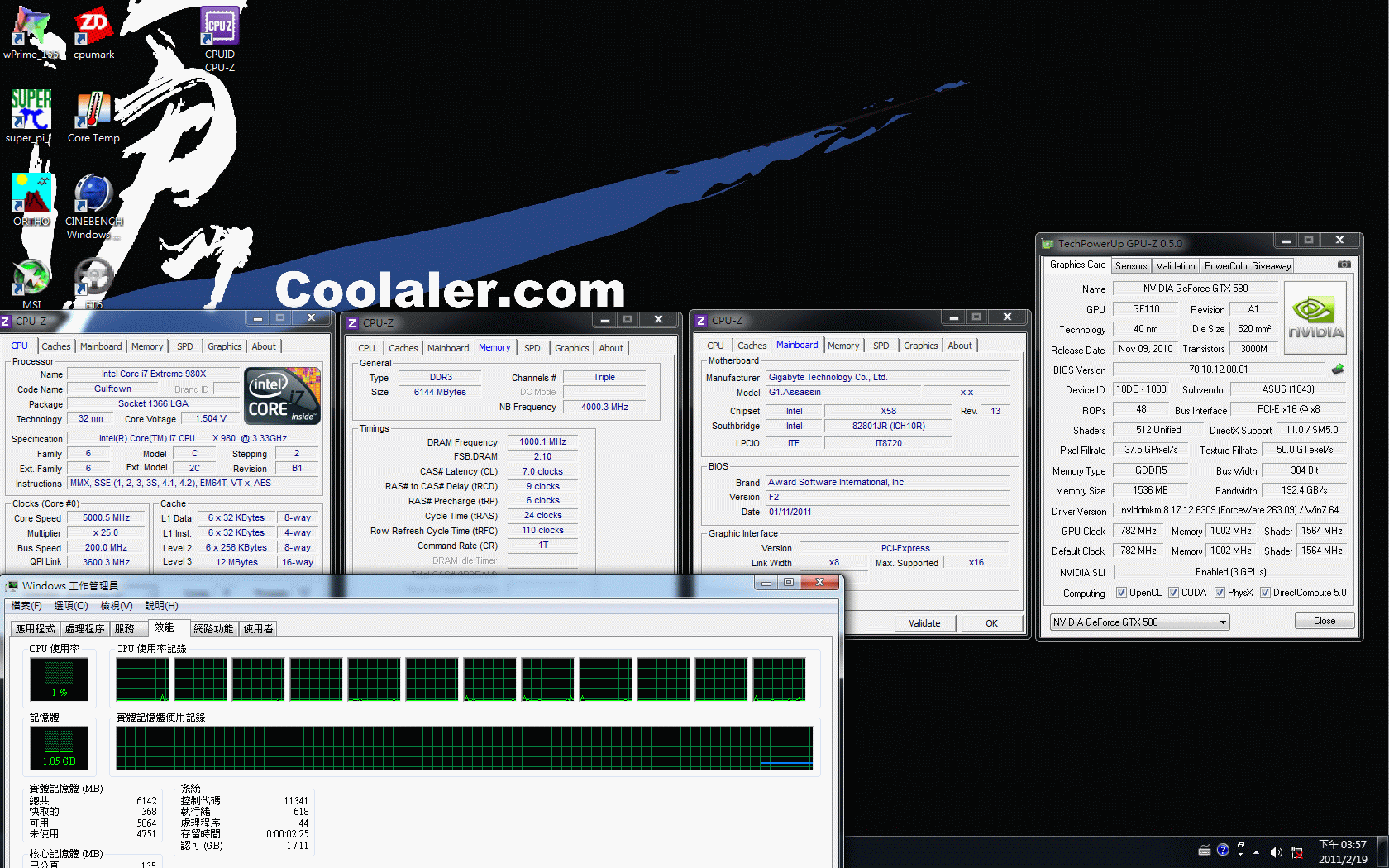Screen dimensions: 1389x868
Task: Open the super_pi desktop shortcut
Action: point(31,116)
